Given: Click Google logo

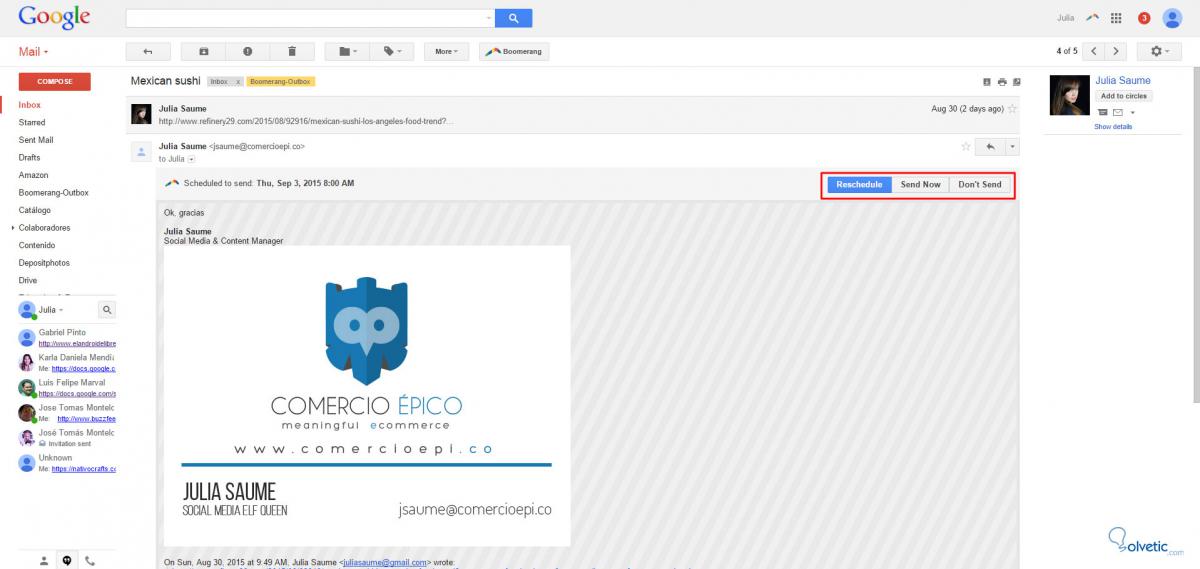Looking at the screenshot, I should pos(54,17).
